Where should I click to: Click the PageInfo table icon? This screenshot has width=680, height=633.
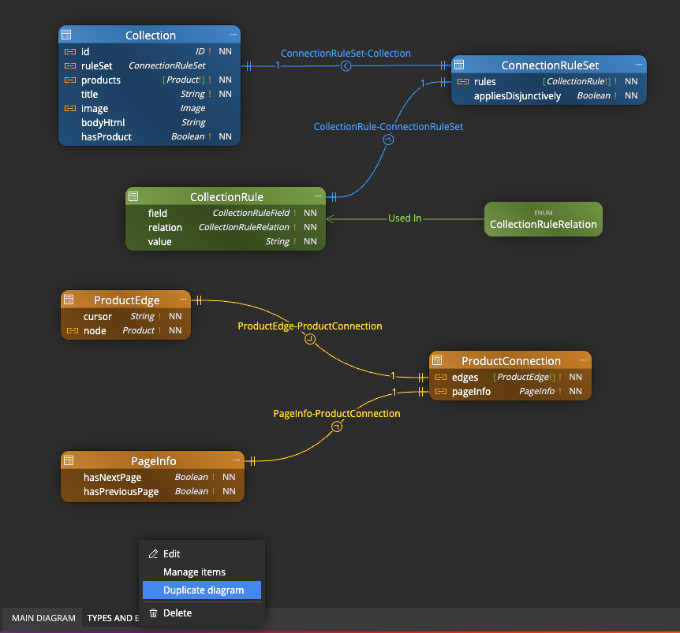[69, 460]
